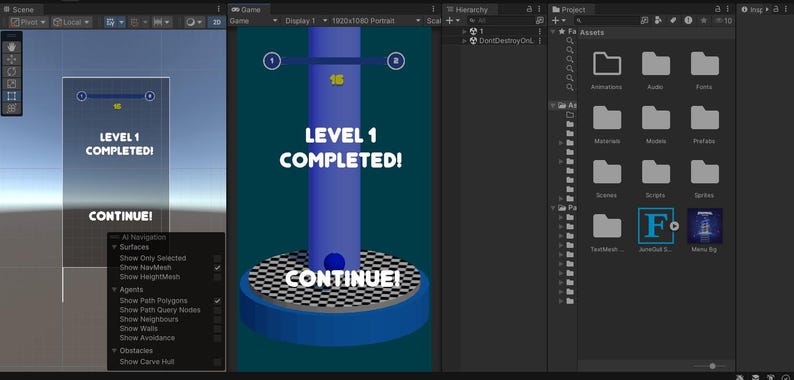Uncheck Show NavMesh checkbox

(217, 268)
